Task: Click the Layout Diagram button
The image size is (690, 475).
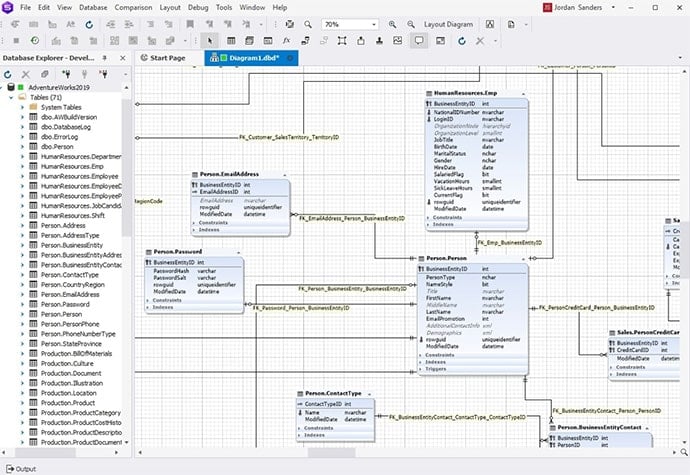Action: tap(448, 24)
